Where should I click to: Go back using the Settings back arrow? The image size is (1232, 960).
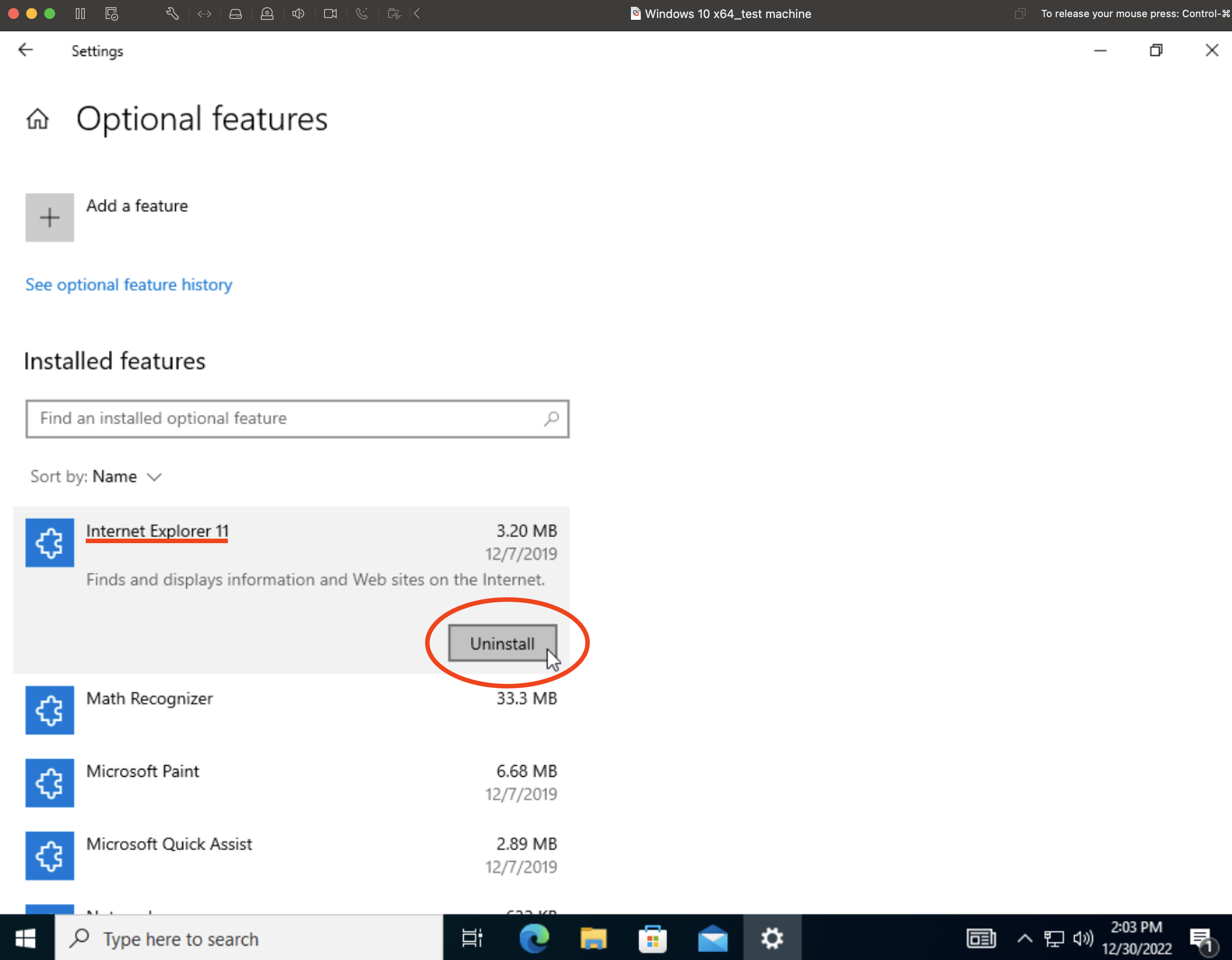click(x=25, y=50)
